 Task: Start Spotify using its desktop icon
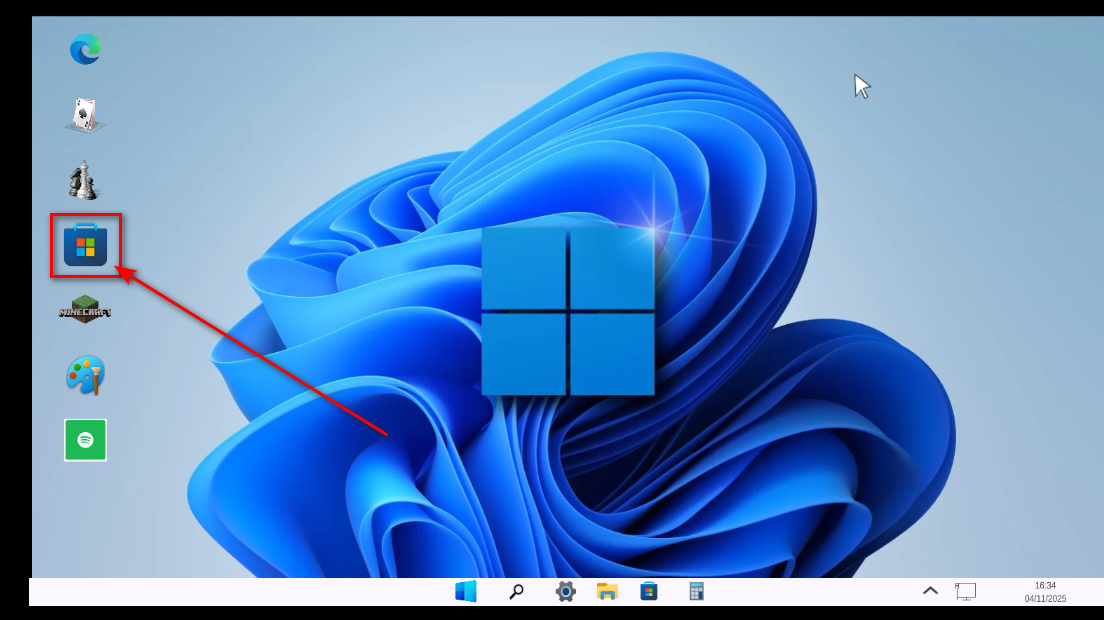84,439
